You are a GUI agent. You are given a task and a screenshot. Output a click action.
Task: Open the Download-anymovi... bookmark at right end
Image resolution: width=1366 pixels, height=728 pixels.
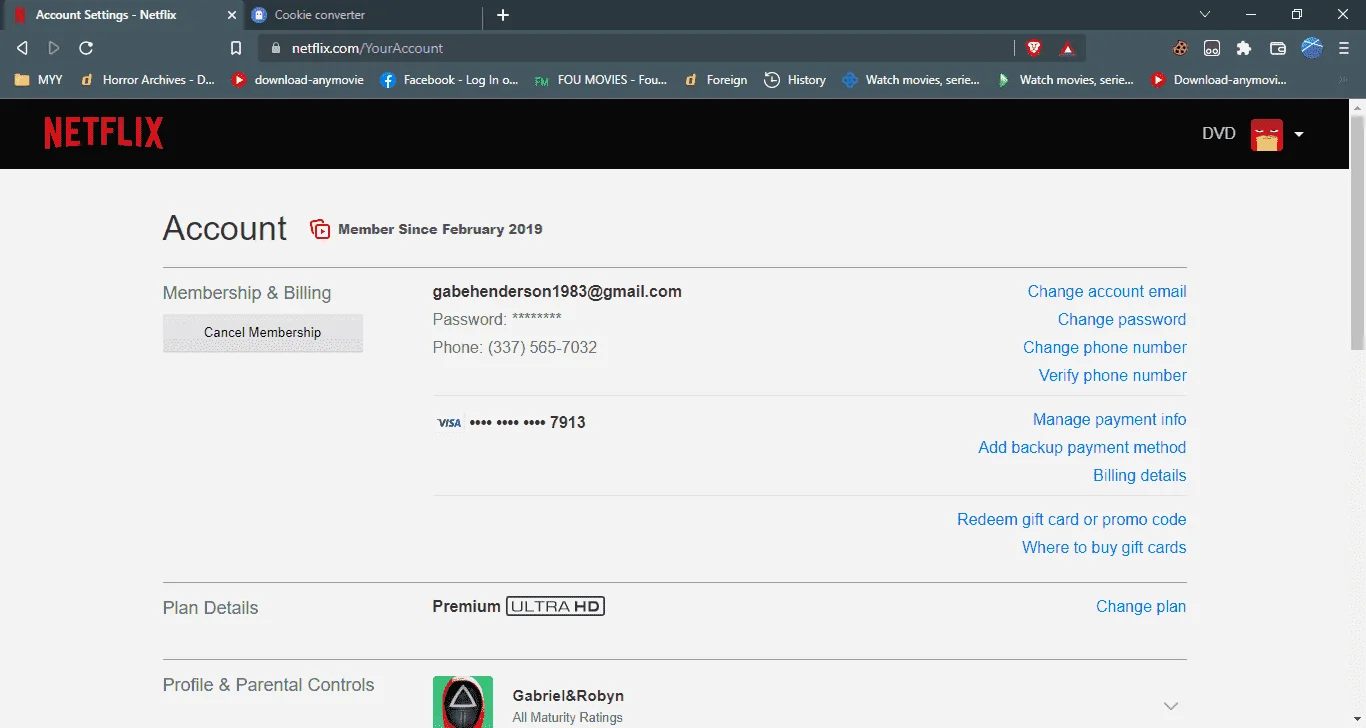click(1219, 80)
